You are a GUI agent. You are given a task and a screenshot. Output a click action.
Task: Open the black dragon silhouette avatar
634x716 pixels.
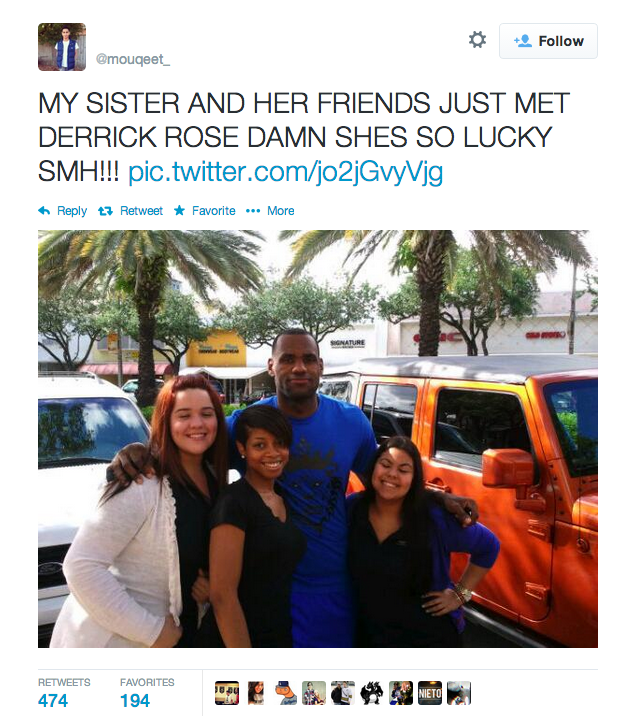click(x=371, y=693)
